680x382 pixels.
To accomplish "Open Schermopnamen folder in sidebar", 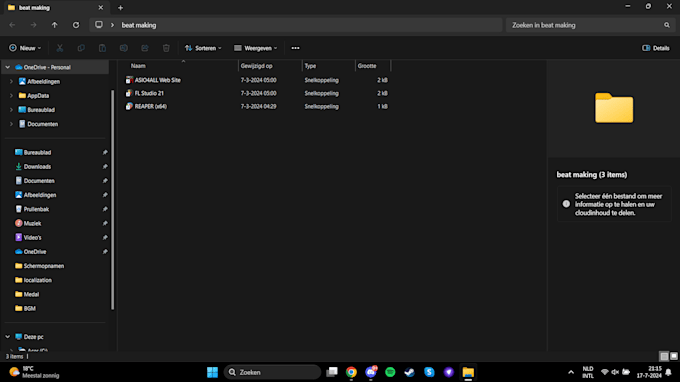I will [x=44, y=266].
